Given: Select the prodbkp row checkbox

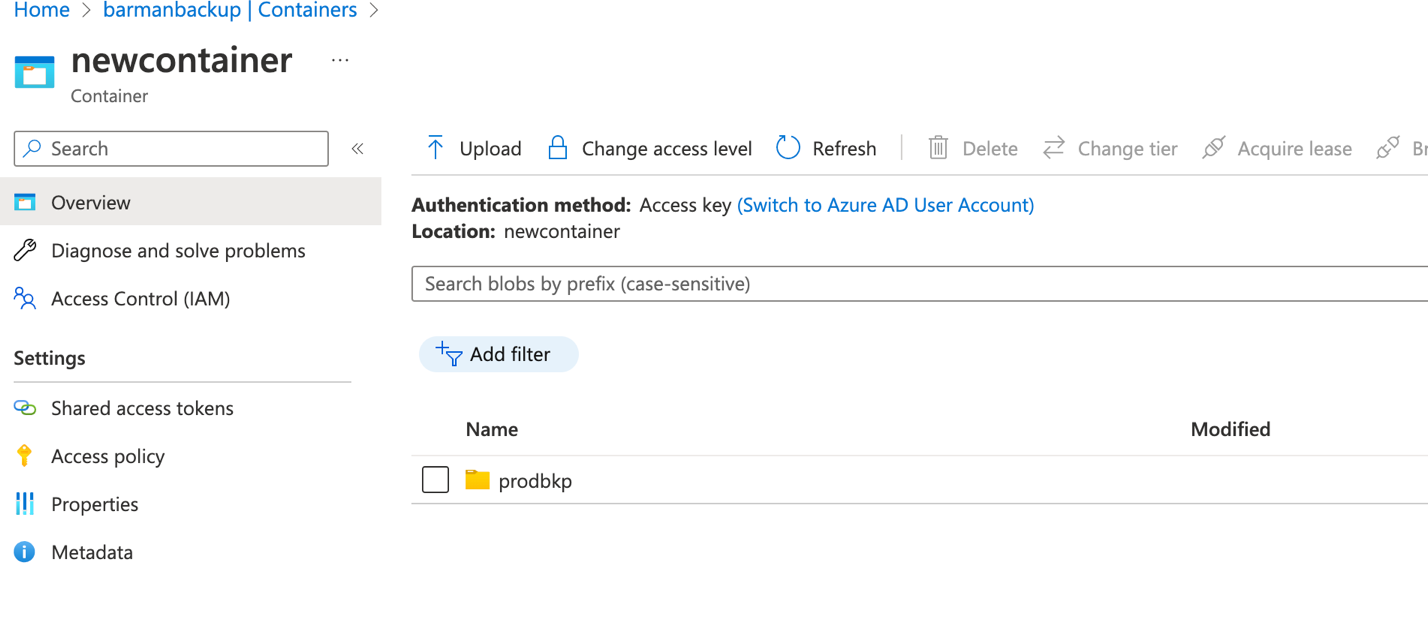Looking at the screenshot, I should point(435,480).
